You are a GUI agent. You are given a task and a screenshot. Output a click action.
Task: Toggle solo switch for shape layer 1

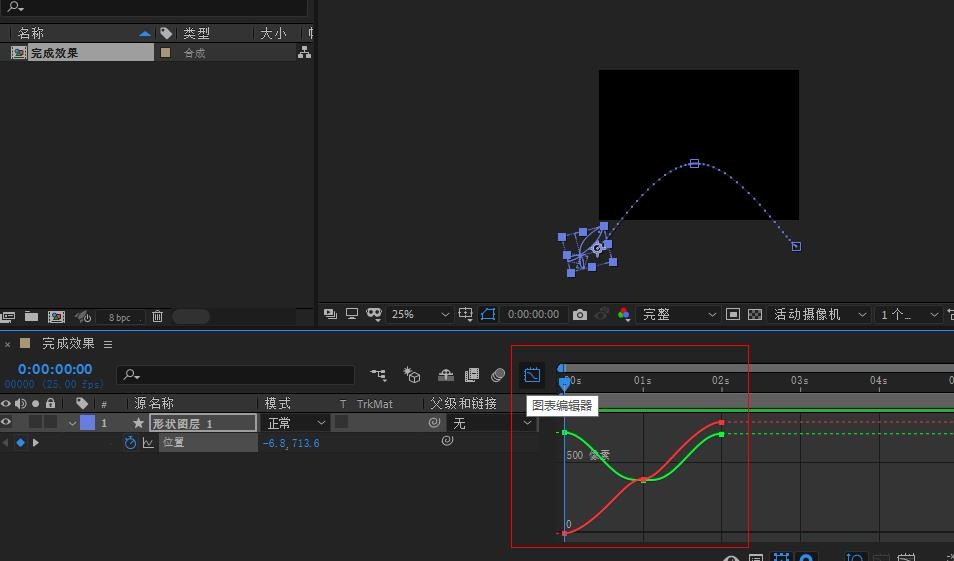36,422
